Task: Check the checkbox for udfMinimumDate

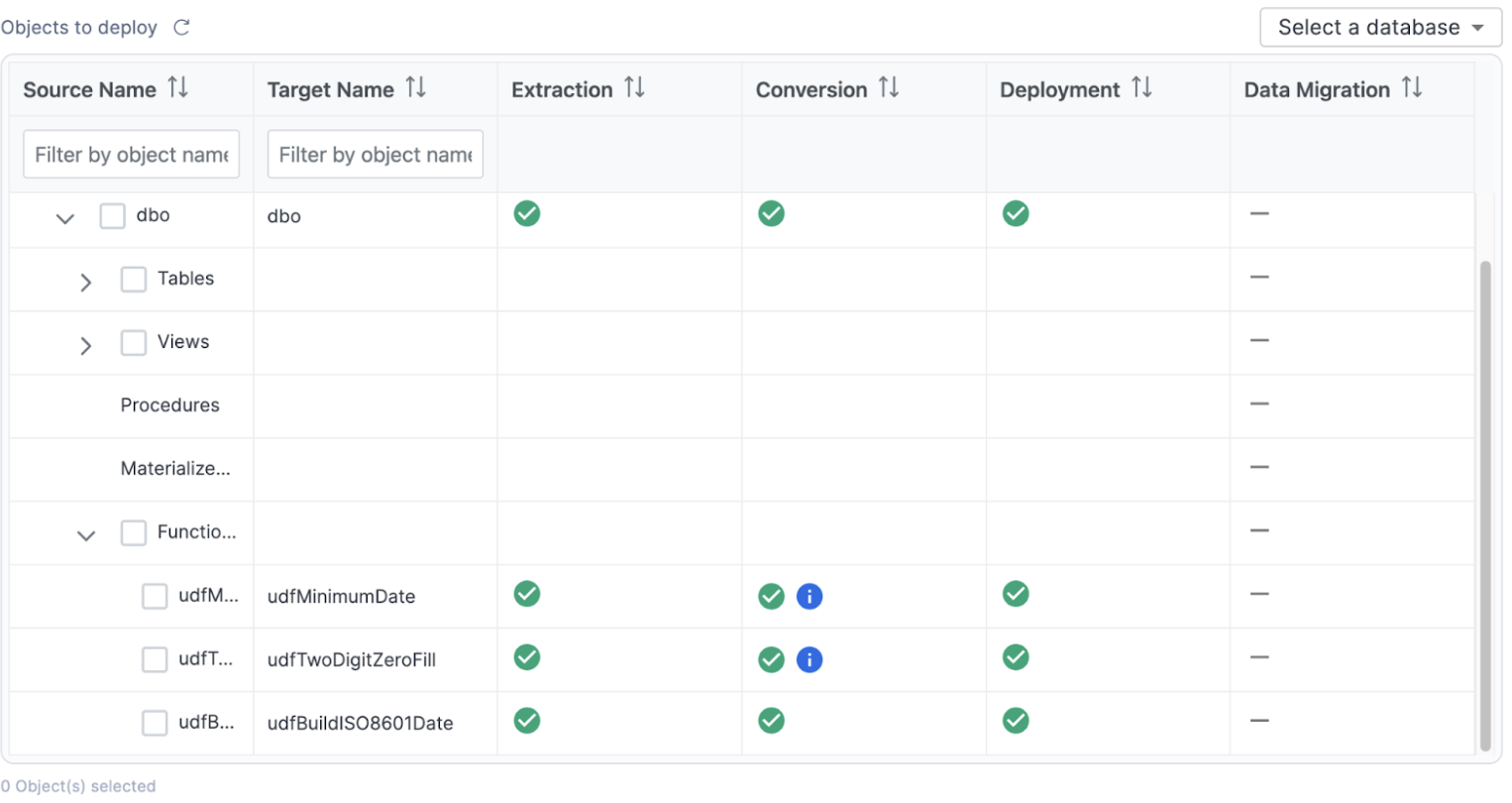Action: coord(155,596)
